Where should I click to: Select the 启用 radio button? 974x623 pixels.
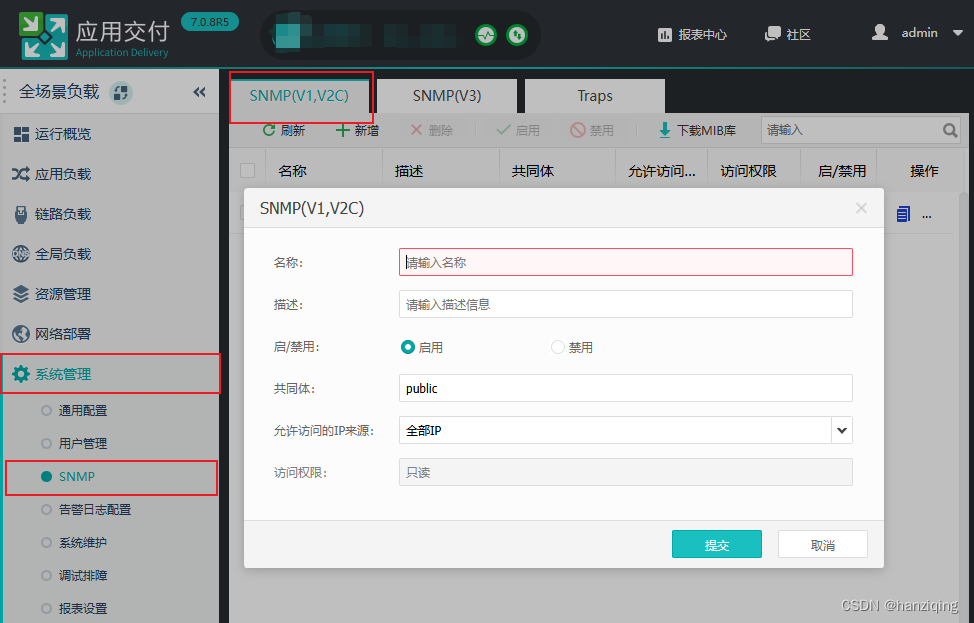pyautogui.click(x=407, y=347)
